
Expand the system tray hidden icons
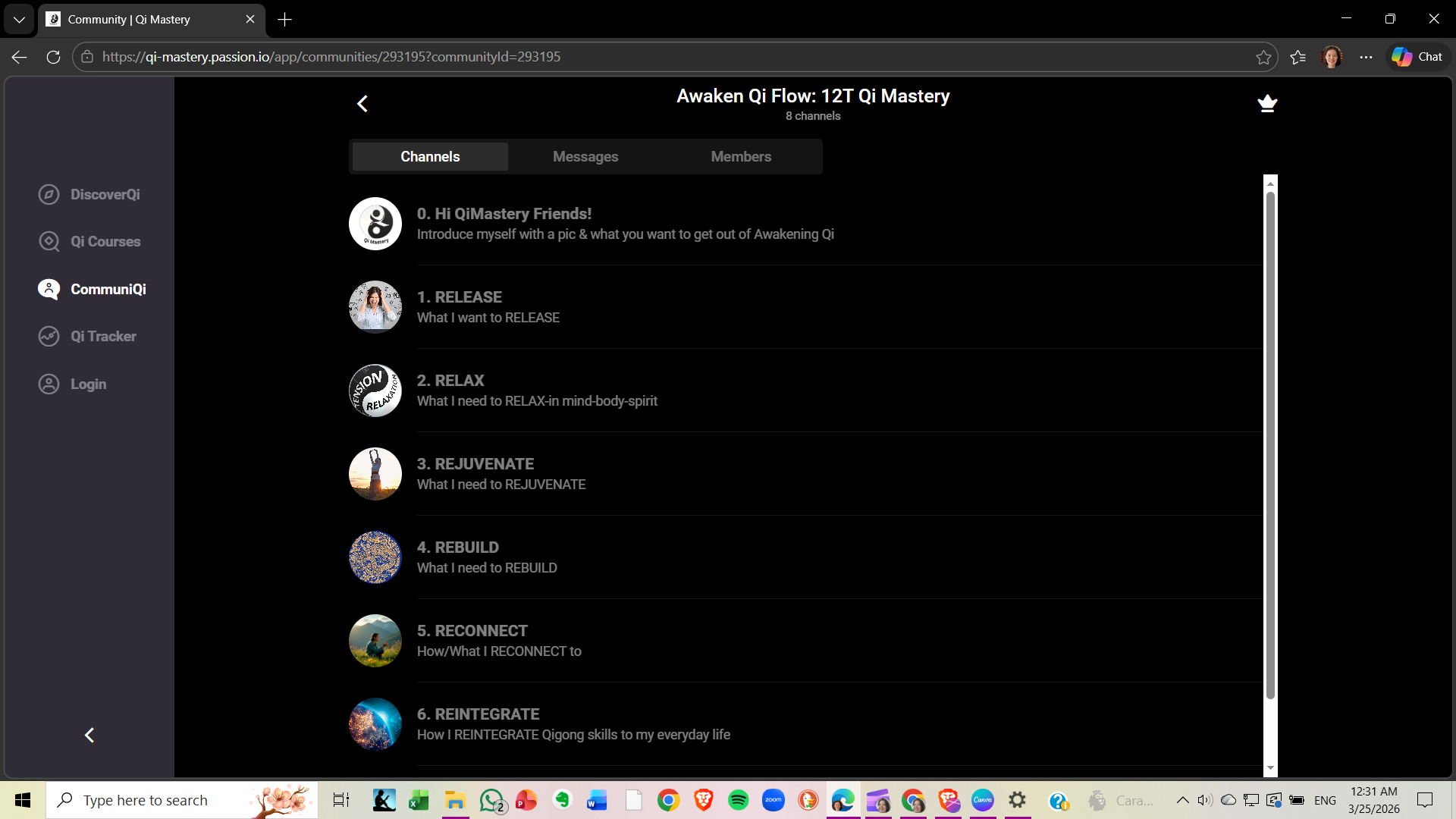coord(1182,800)
